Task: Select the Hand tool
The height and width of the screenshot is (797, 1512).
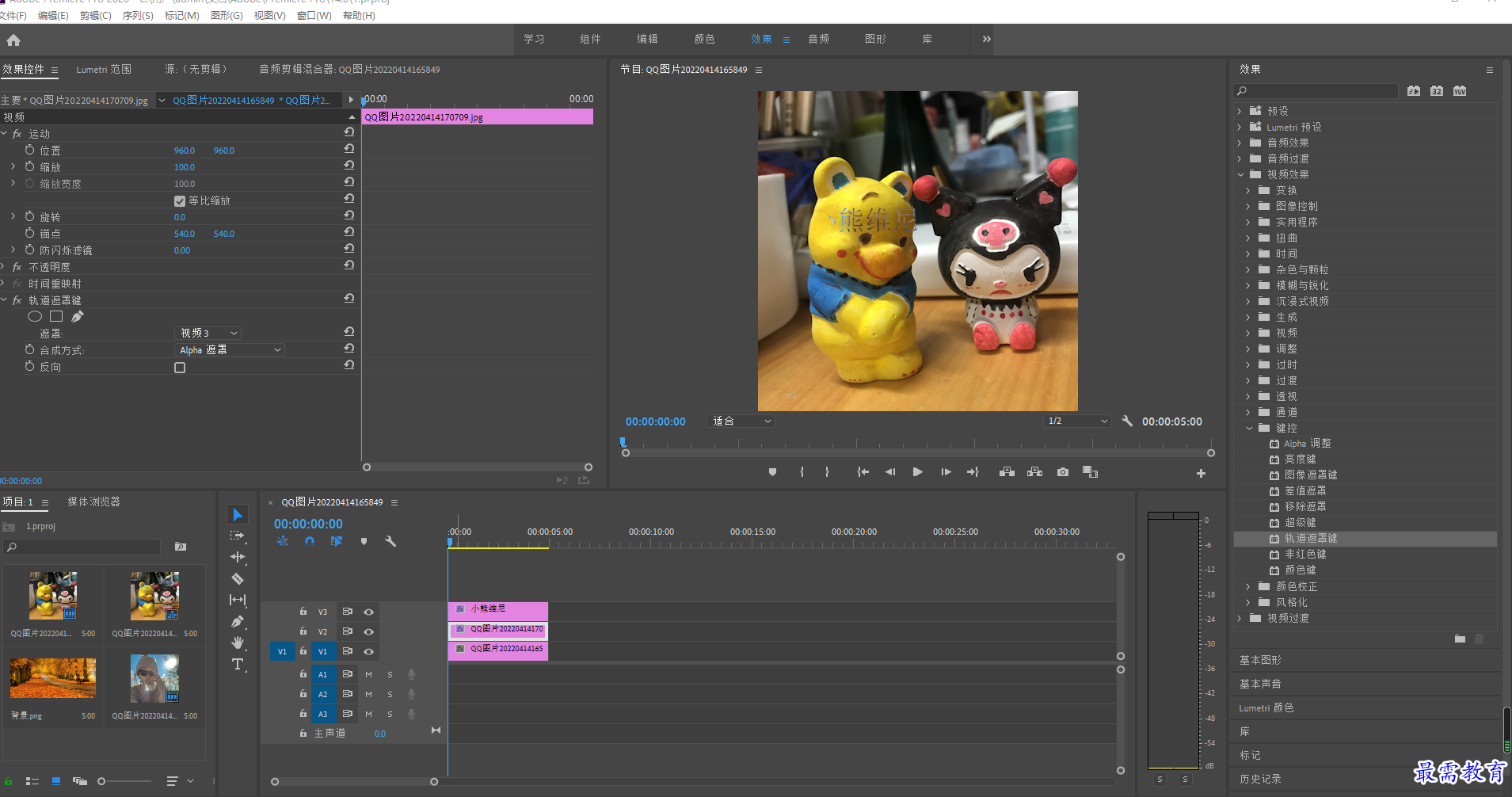Action: tap(238, 643)
